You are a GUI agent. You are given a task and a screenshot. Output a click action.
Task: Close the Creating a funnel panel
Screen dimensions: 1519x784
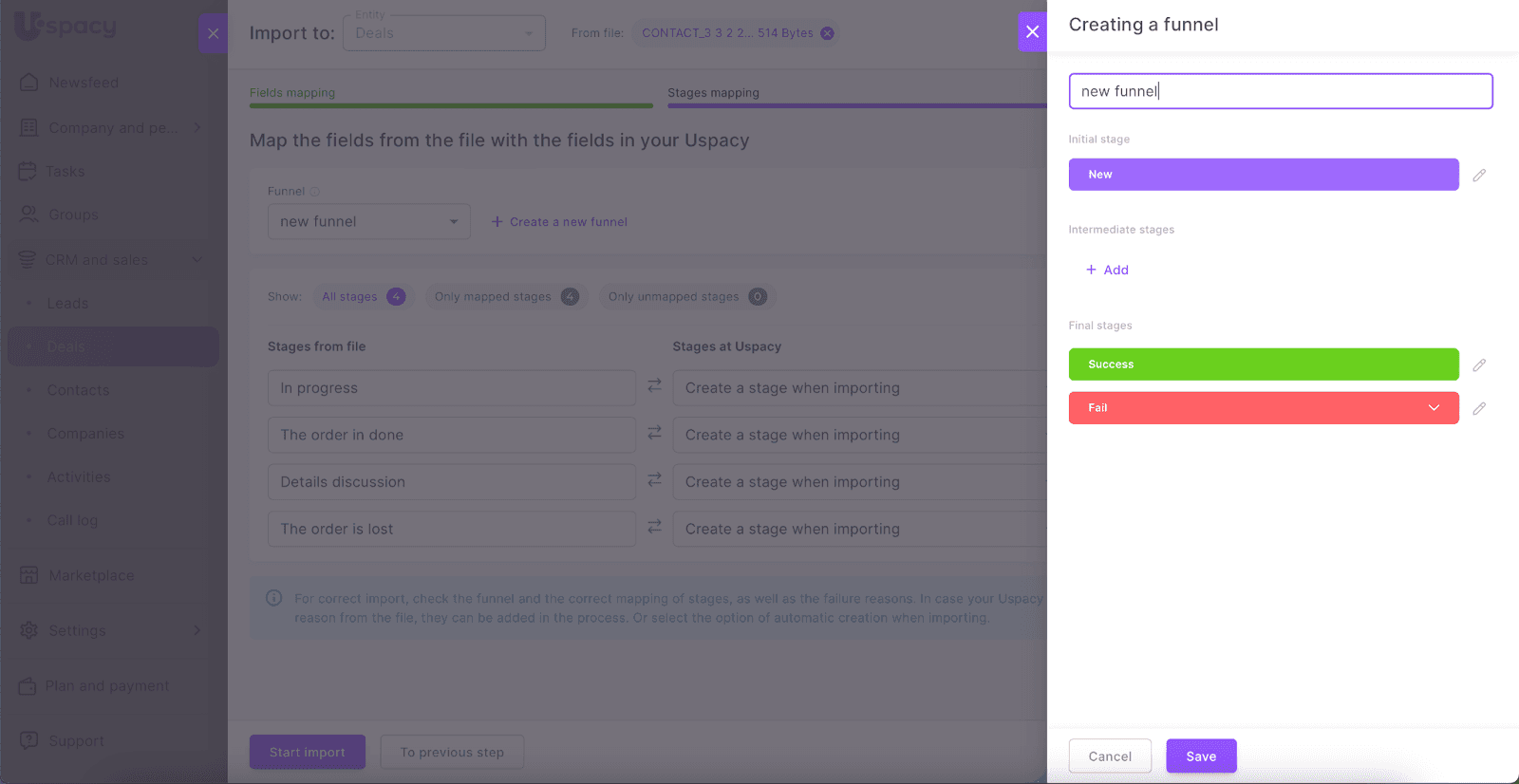pos(1032,31)
